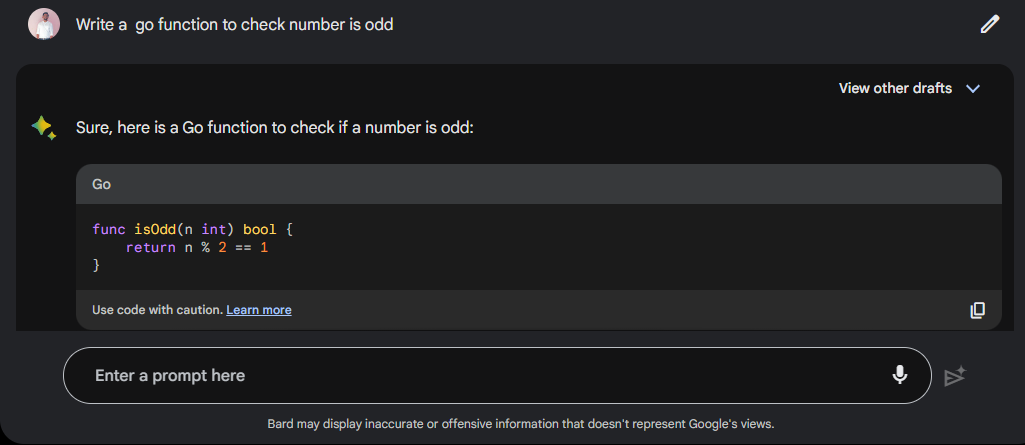
Task: Open the "Learn more" link
Action: click(259, 310)
